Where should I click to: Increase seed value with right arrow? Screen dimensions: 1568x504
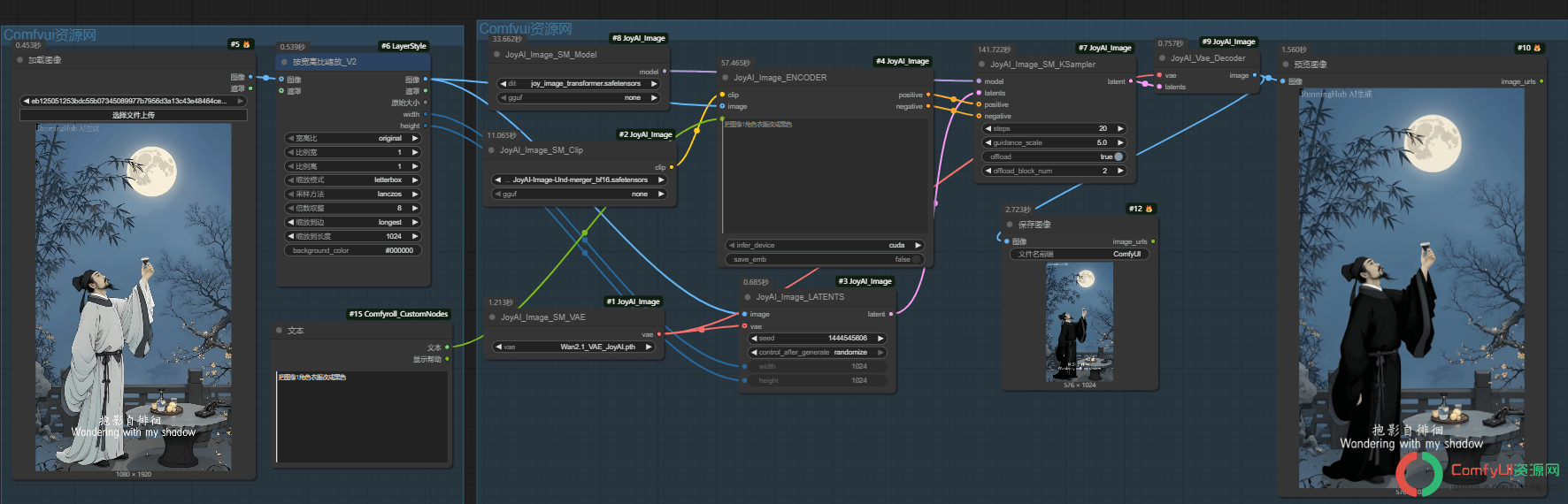tap(880, 338)
